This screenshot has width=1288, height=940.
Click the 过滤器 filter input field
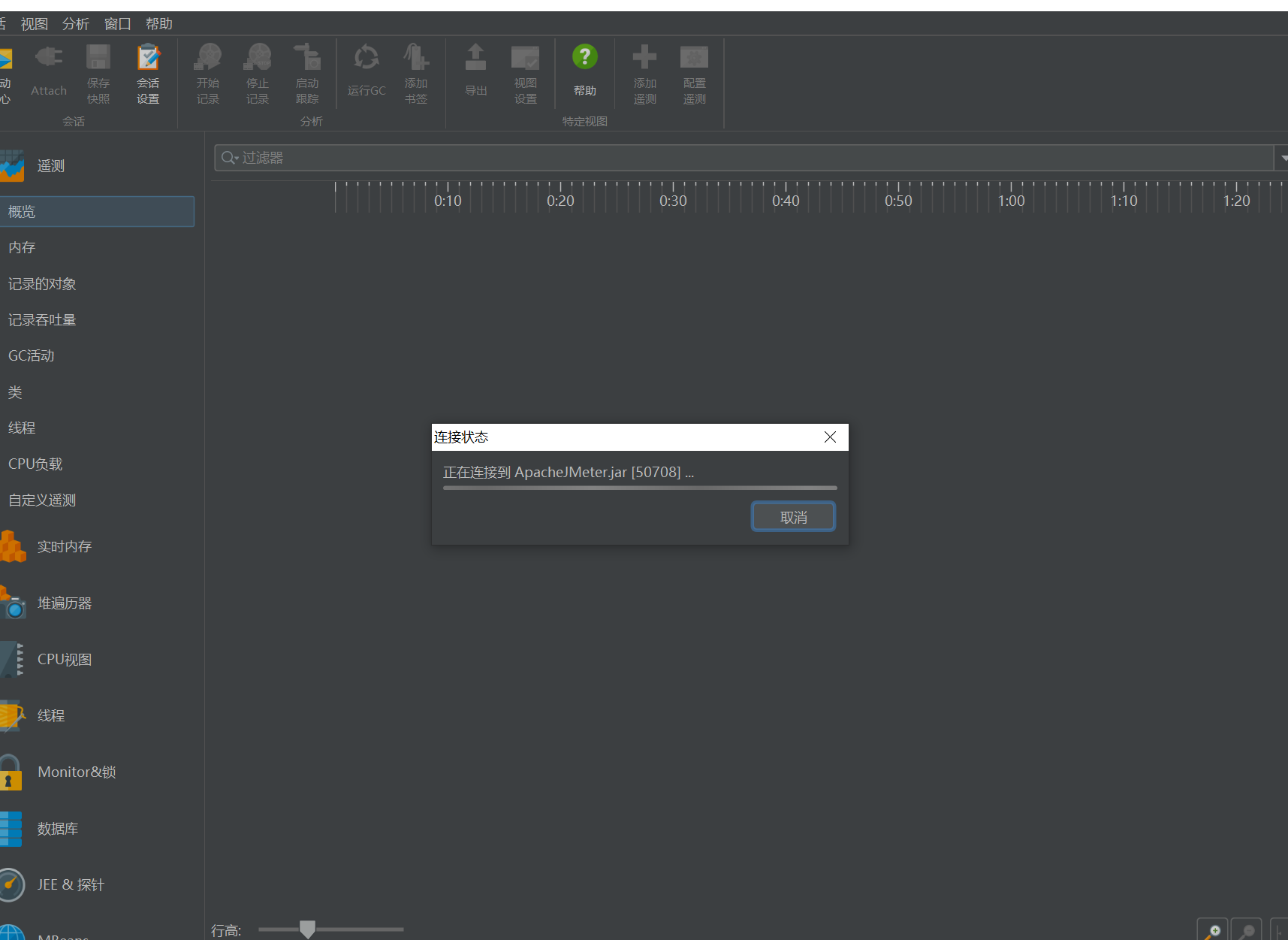coord(744,158)
